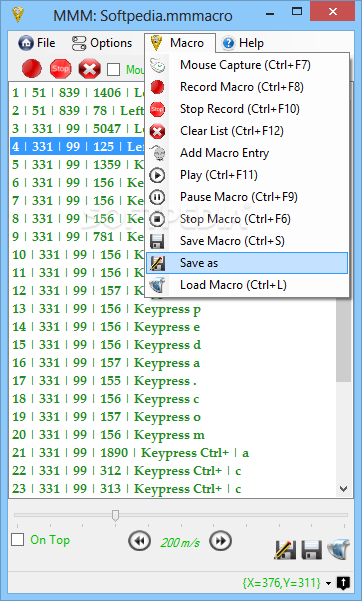Click the Play menu icon
The width and height of the screenshot is (362, 601).
[157, 175]
